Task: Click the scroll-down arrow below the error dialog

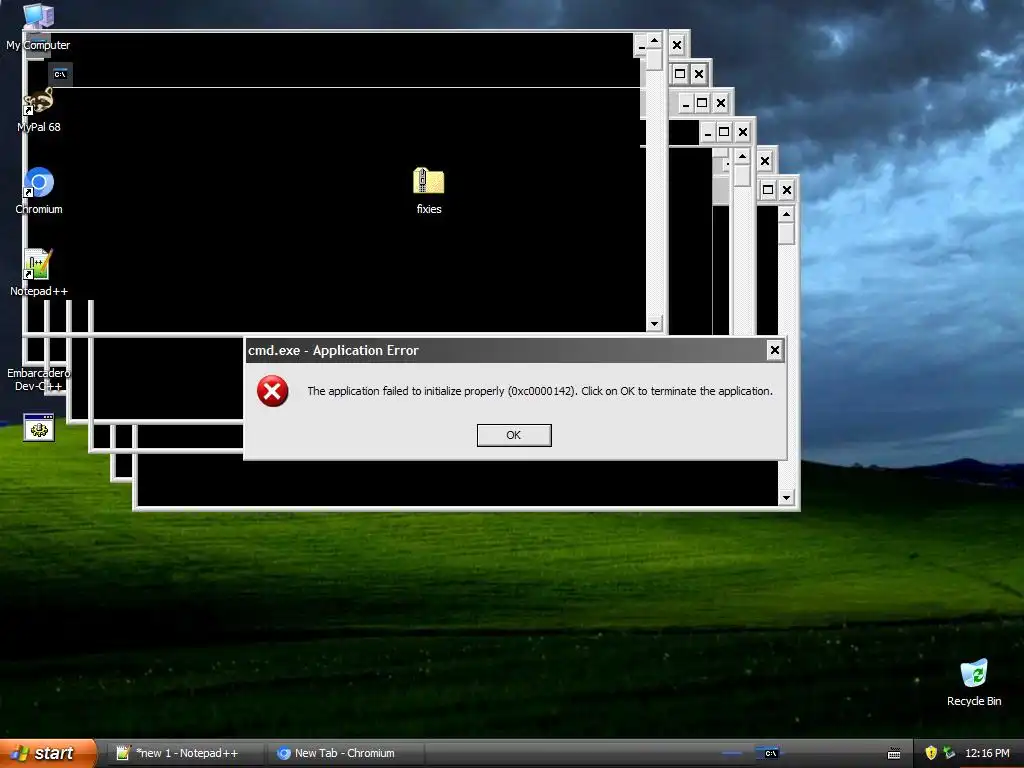Action: (x=786, y=498)
